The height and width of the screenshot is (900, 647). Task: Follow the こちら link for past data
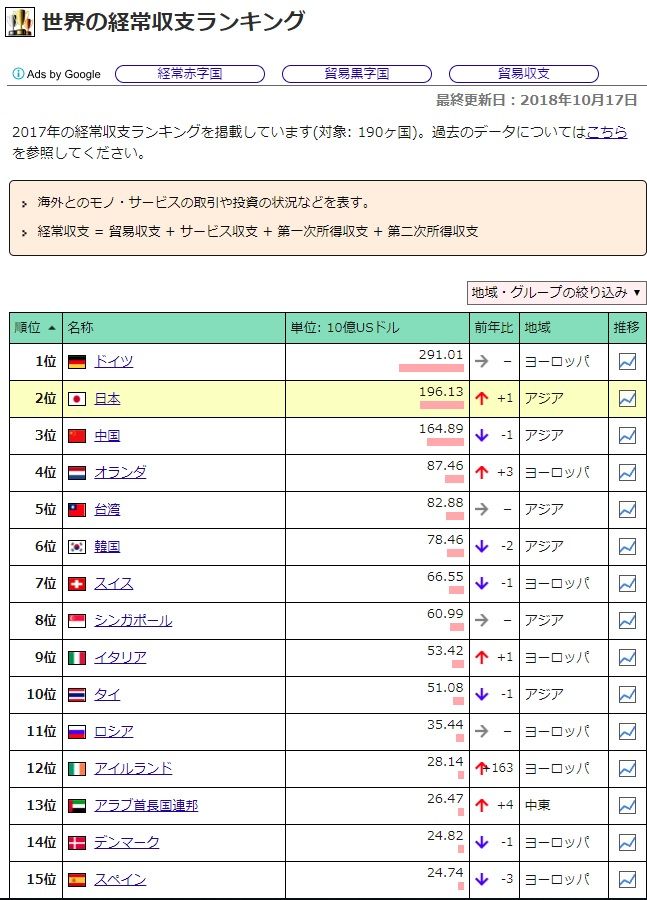click(606, 132)
